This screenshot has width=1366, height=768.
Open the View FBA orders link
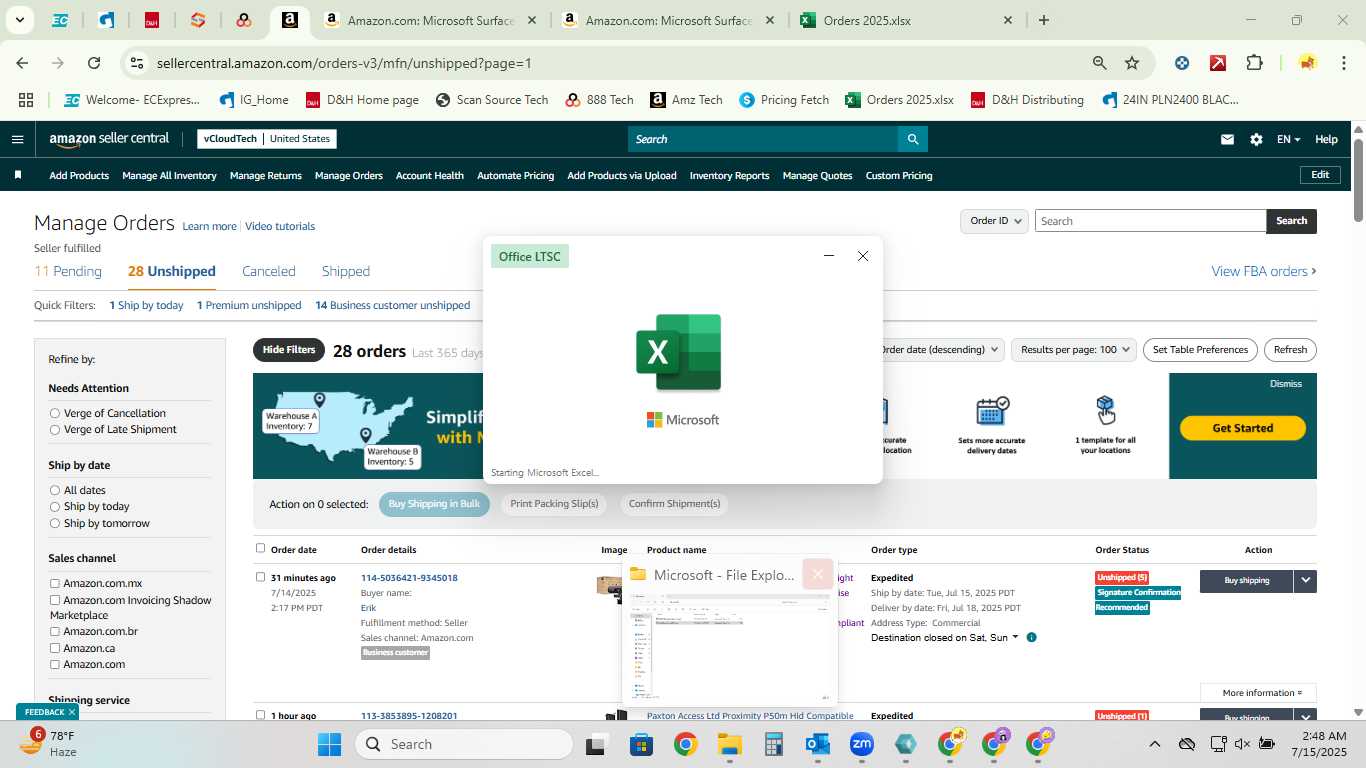click(x=1263, y=271)
